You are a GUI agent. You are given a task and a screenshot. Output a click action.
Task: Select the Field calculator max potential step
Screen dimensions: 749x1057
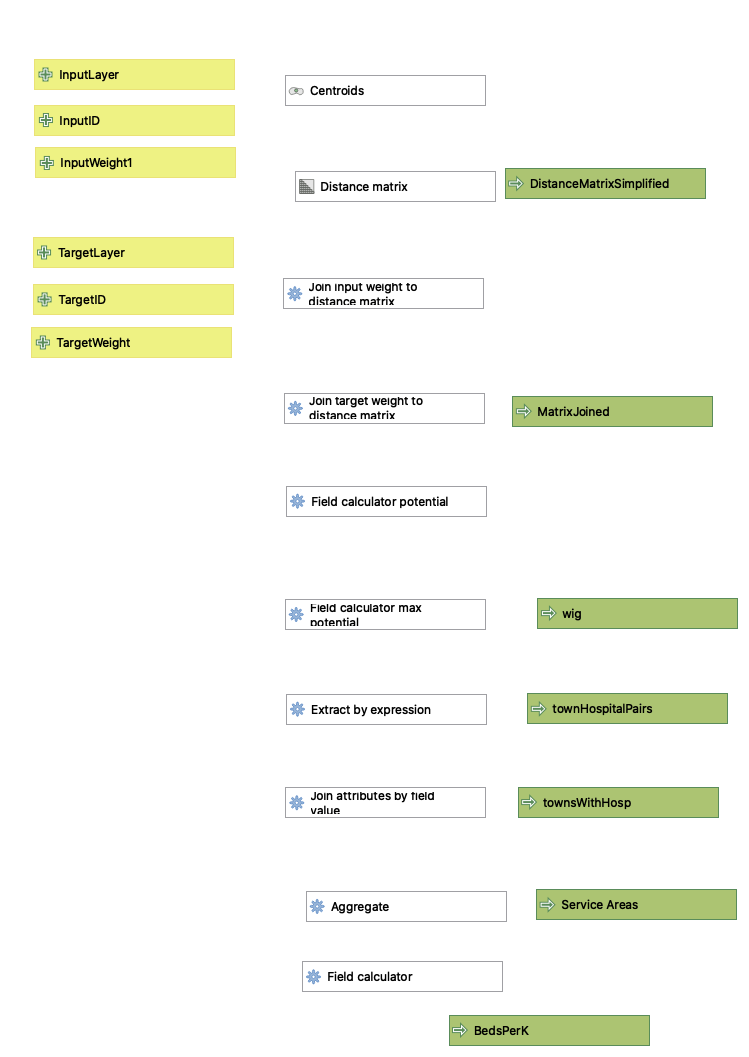pyautogui.click(x=385, y=615)
